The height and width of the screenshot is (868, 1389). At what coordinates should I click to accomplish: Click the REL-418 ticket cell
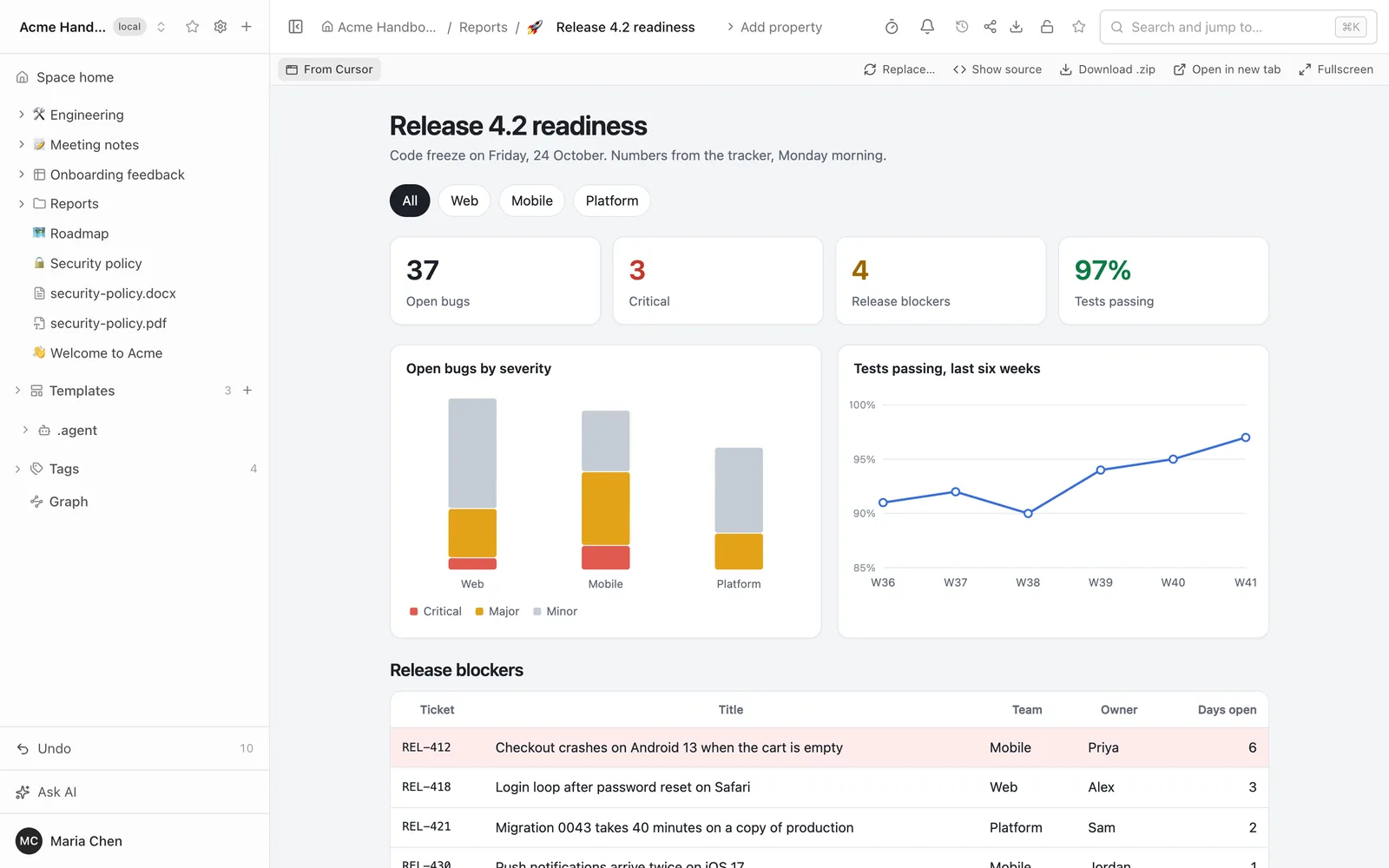426,787
